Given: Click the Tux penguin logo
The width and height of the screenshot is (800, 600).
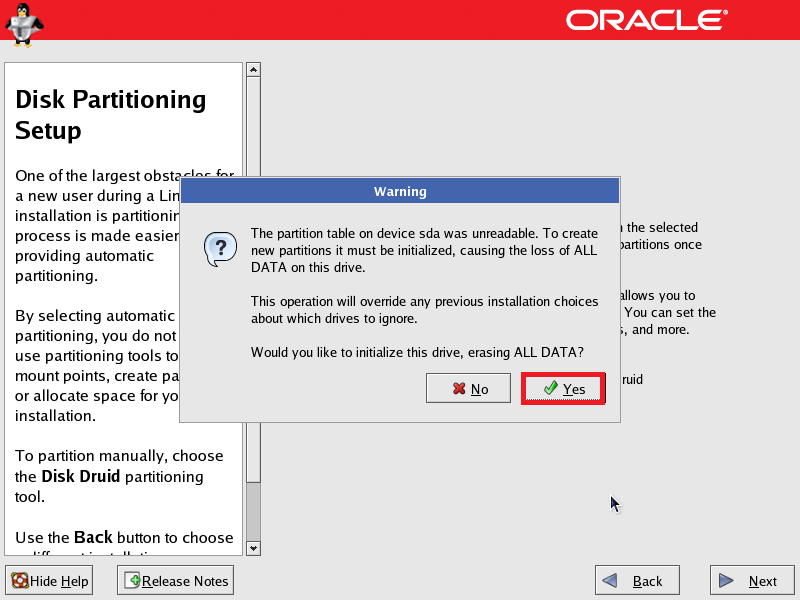Looking at the screenshot, I should (23, 24).
